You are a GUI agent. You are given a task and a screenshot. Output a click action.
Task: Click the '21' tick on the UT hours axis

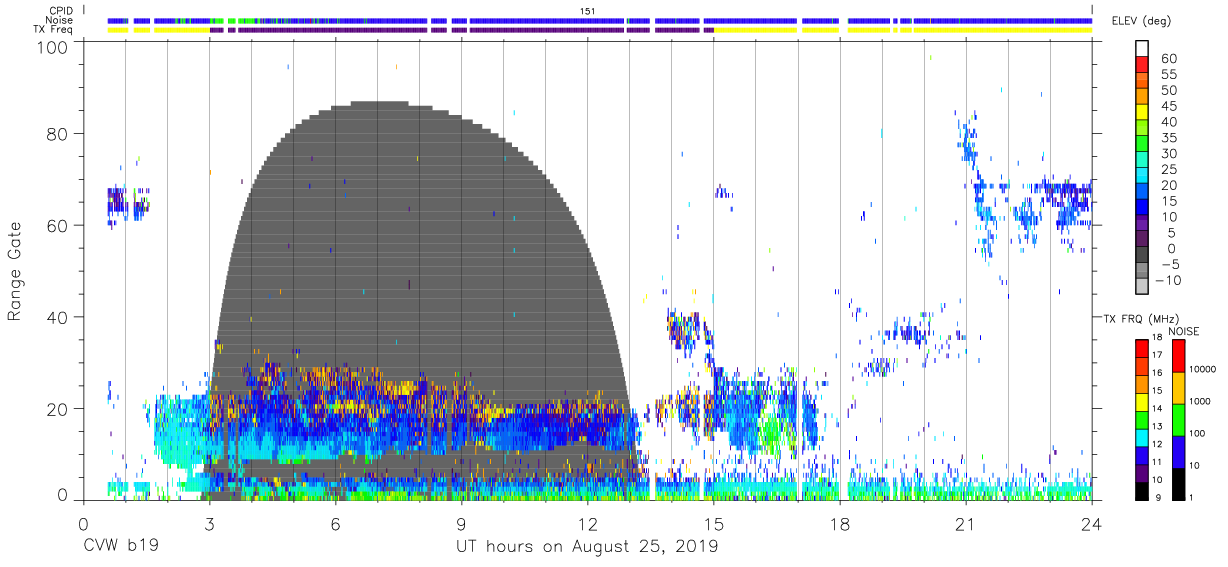point(965,524)
